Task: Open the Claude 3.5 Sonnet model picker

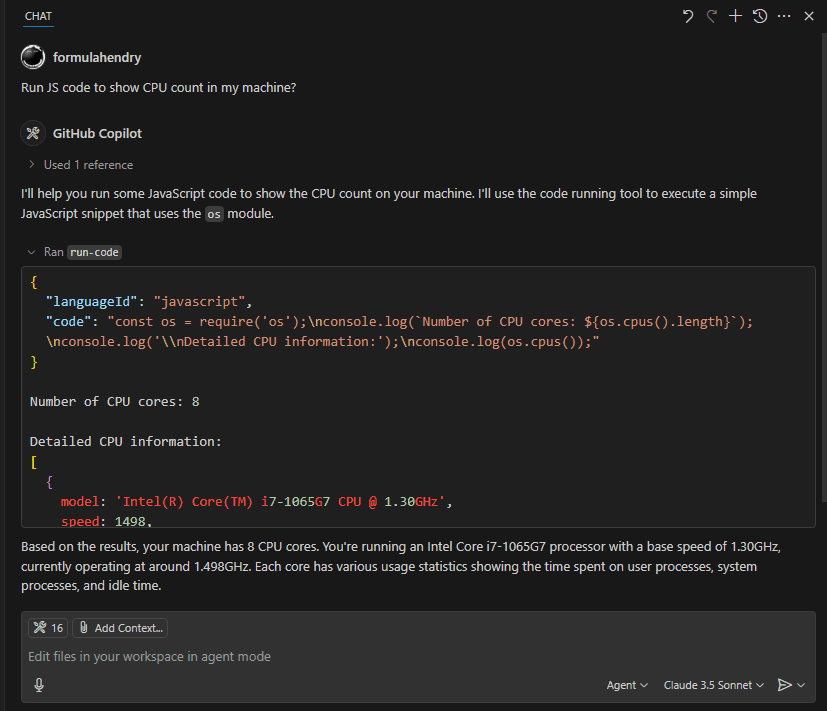Action: click(x=713, y=685)
